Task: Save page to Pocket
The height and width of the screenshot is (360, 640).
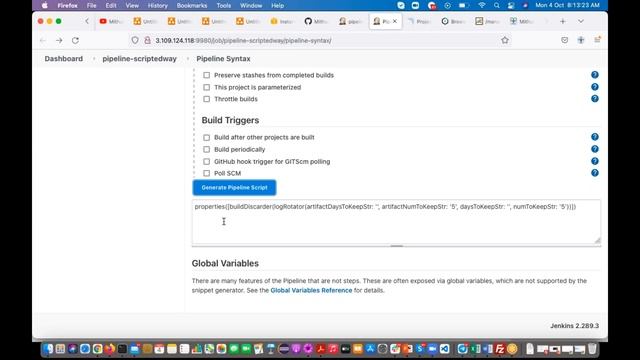Action: point(564,40)
